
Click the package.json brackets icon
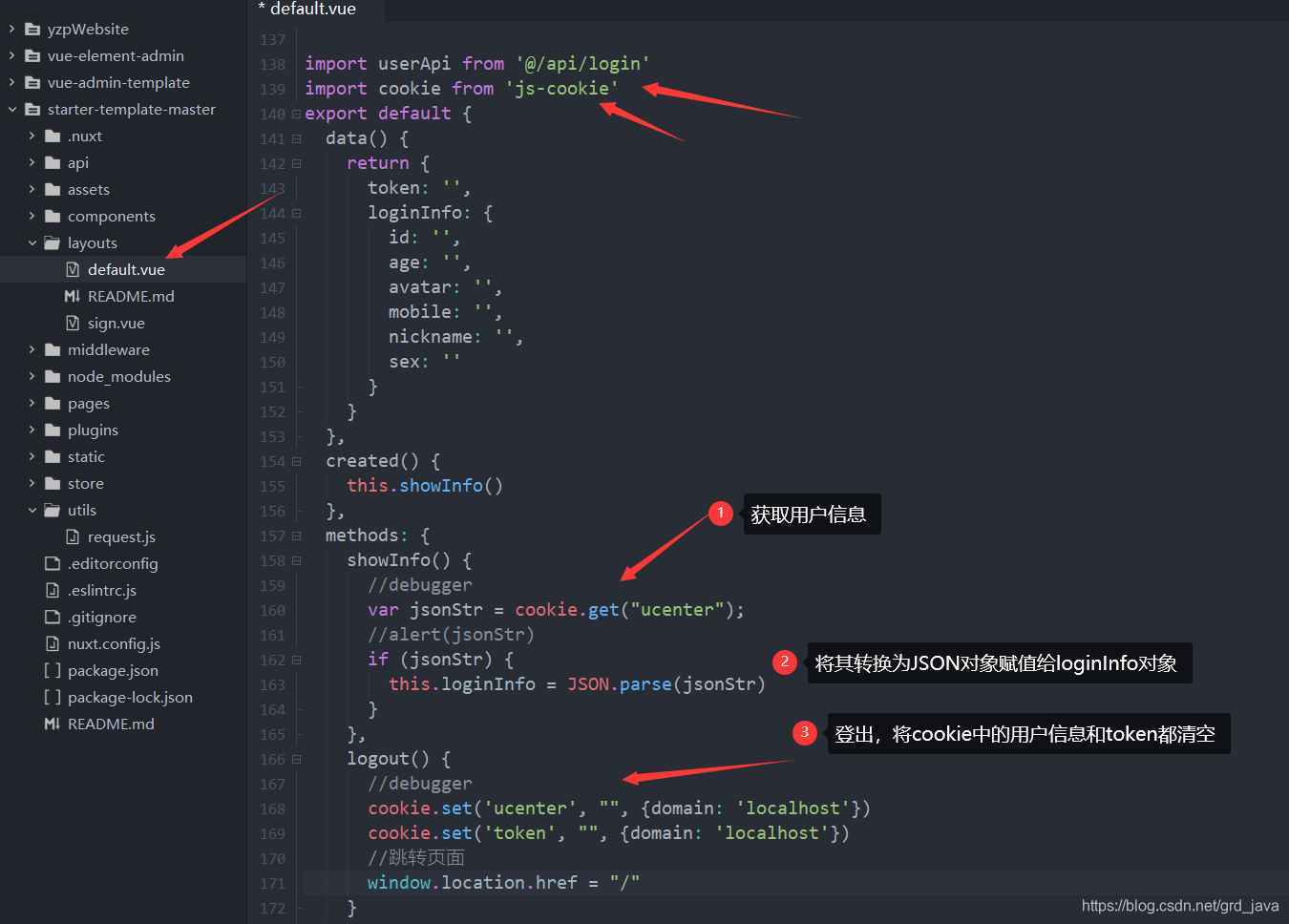(53, 670)
